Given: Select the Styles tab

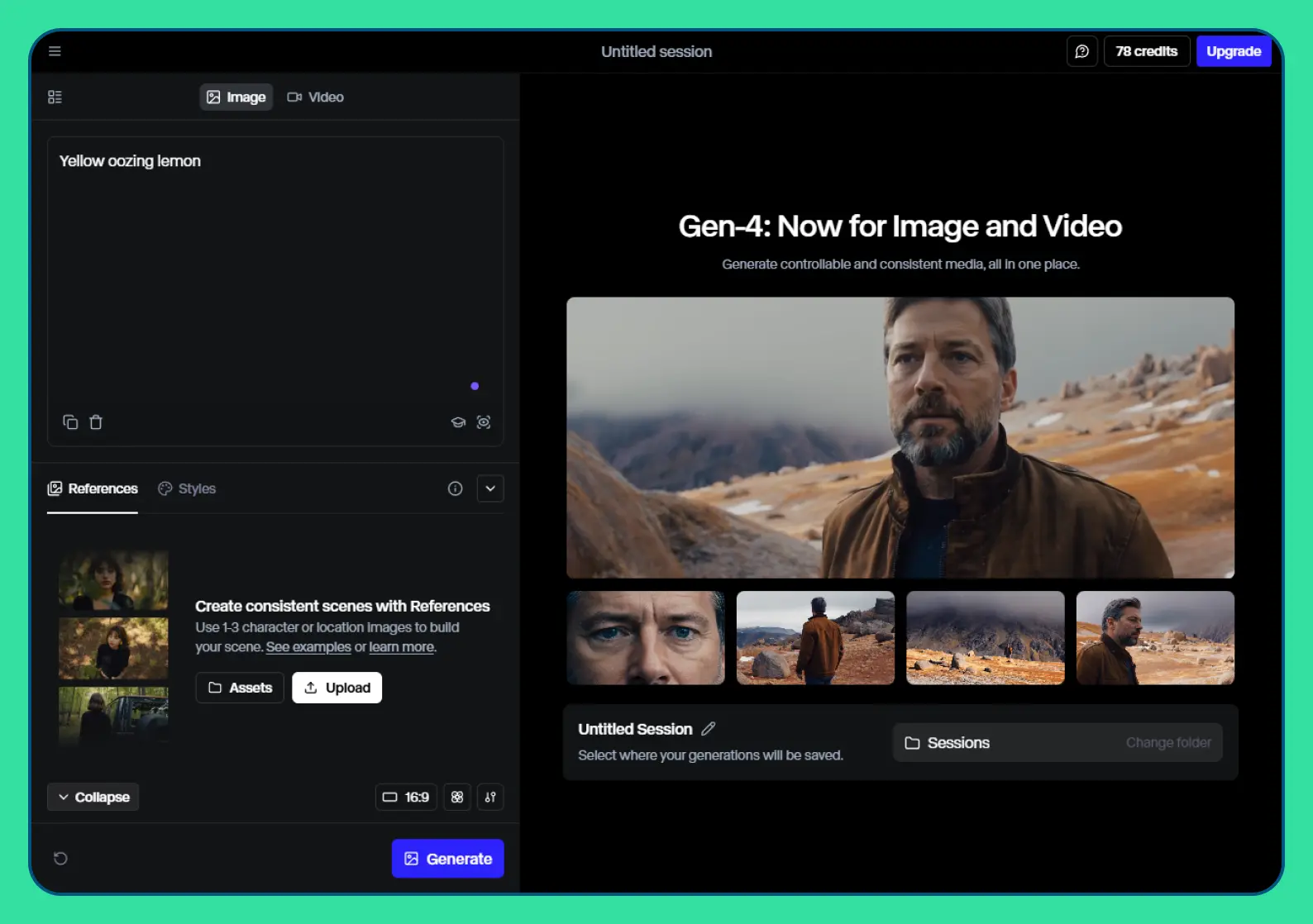Looking at the screenshot, I should (x=188, y=488).
